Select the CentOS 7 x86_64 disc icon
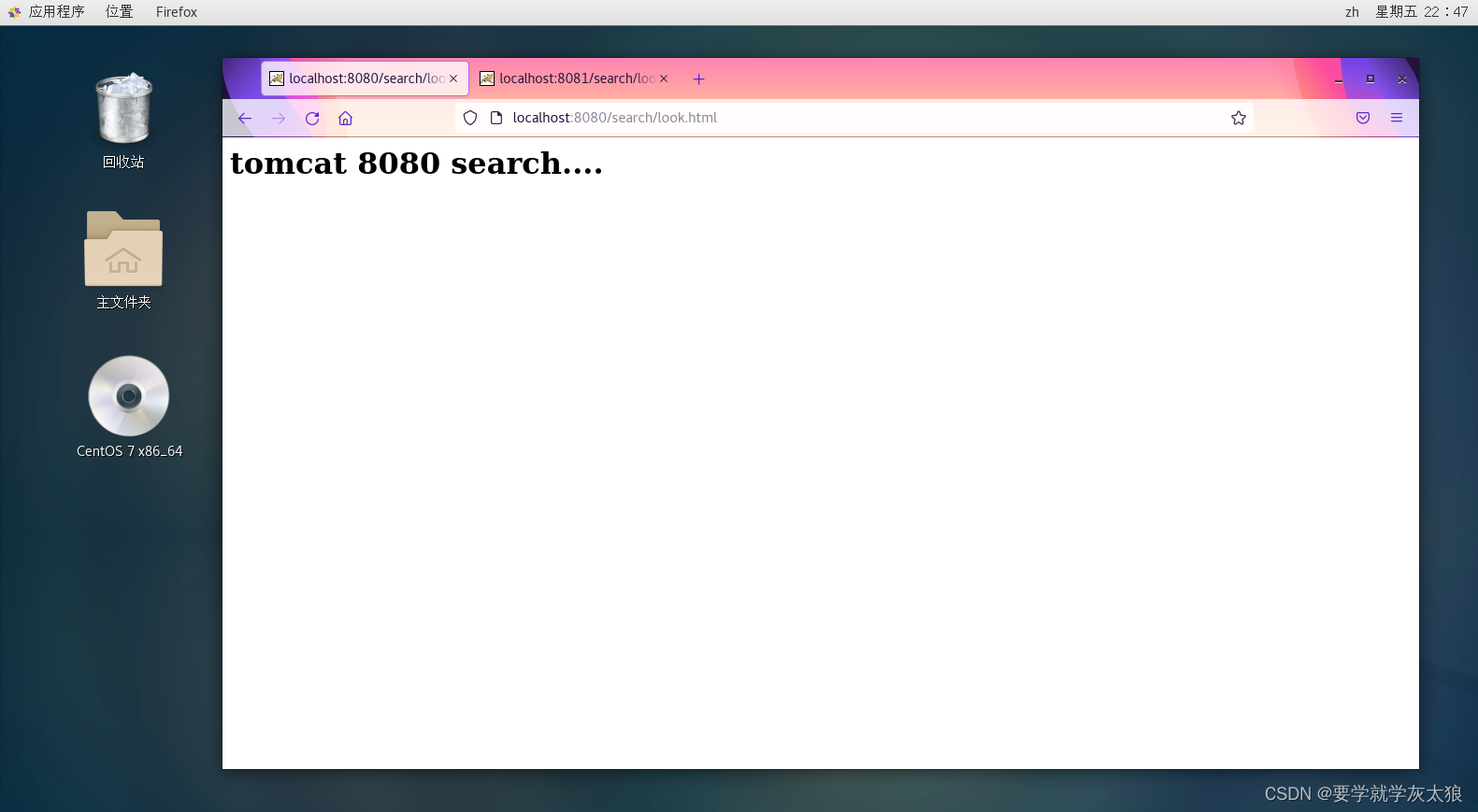The image size is (1478, 812). (129, 406)
